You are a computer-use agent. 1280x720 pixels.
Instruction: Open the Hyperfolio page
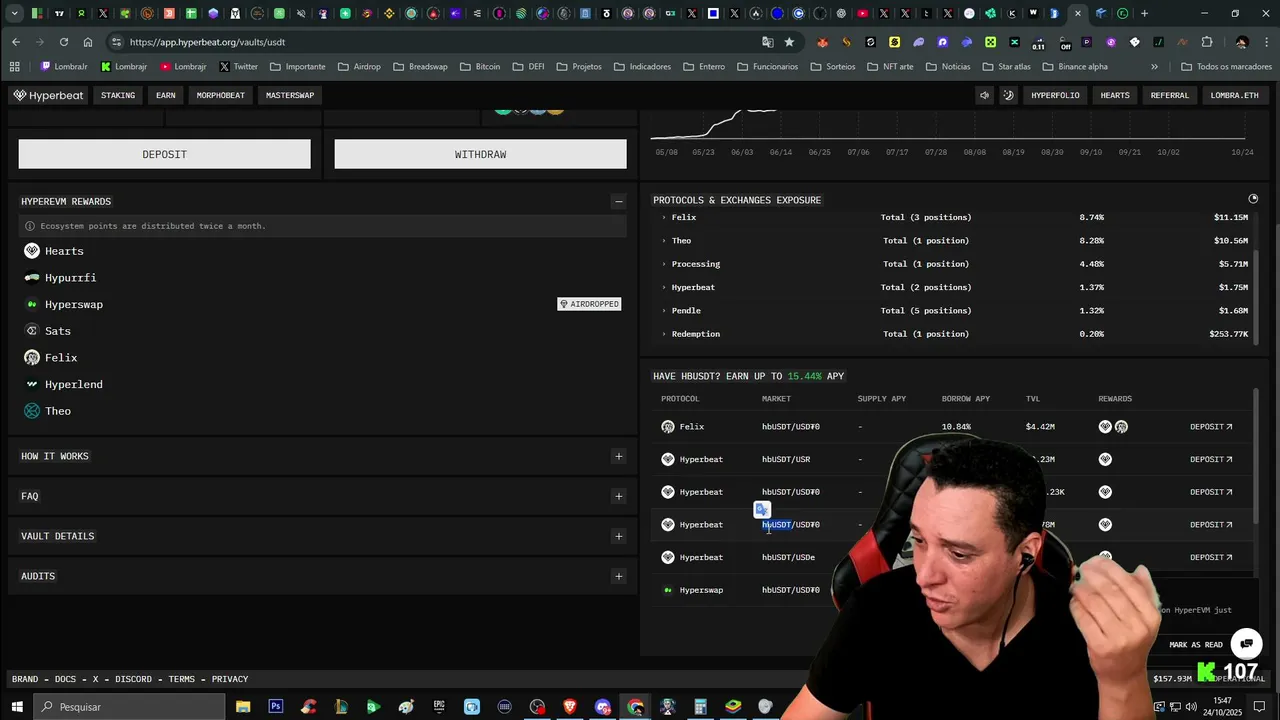[1055, 95]
